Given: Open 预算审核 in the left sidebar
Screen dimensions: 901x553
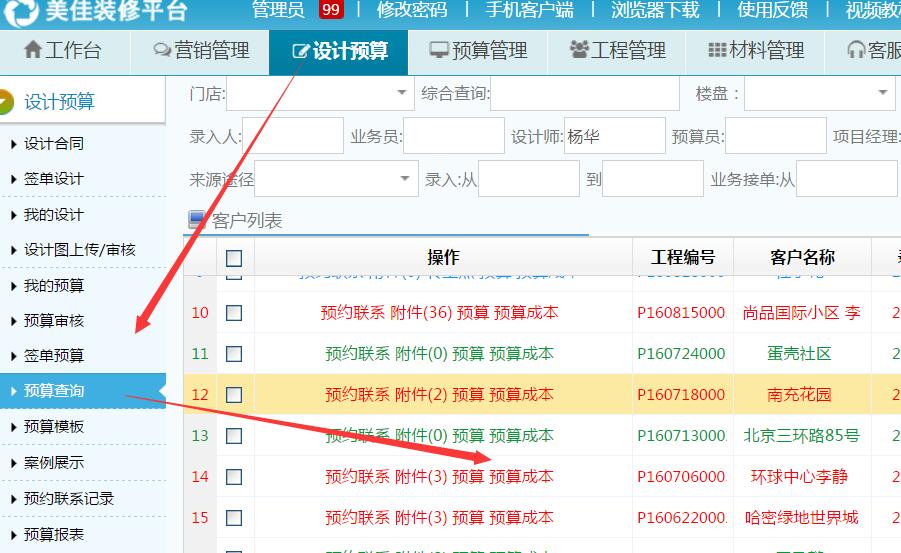Looking at the screenshot, I should pos(54,321).
